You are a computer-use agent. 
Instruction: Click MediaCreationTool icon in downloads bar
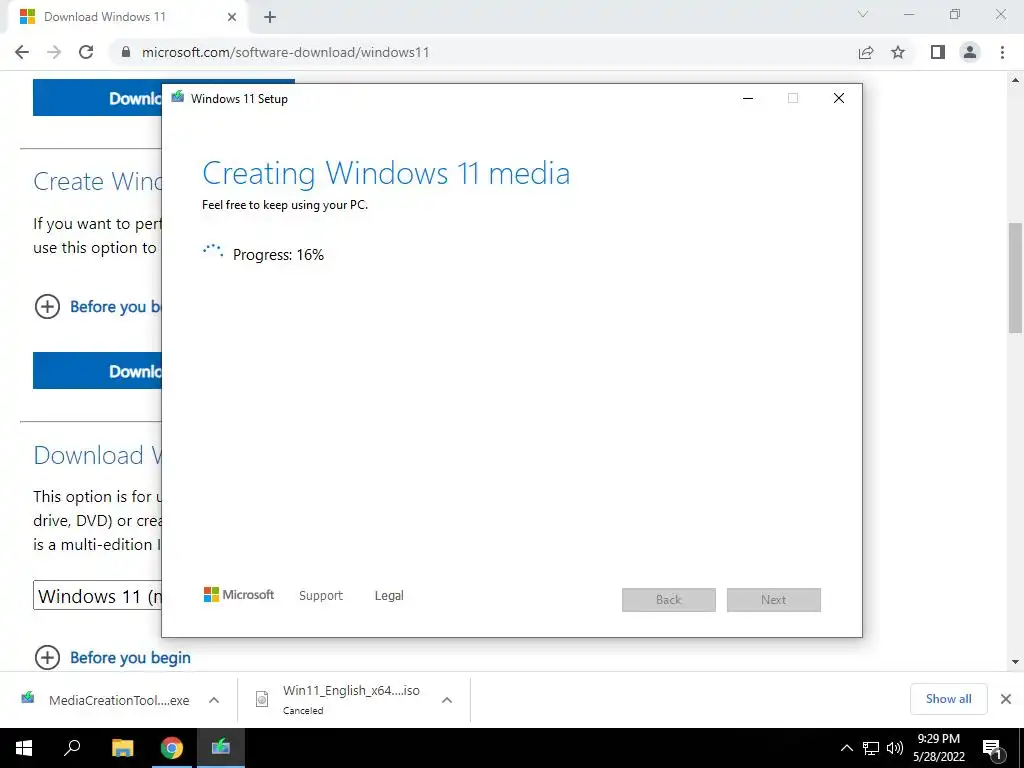[28, 698]
